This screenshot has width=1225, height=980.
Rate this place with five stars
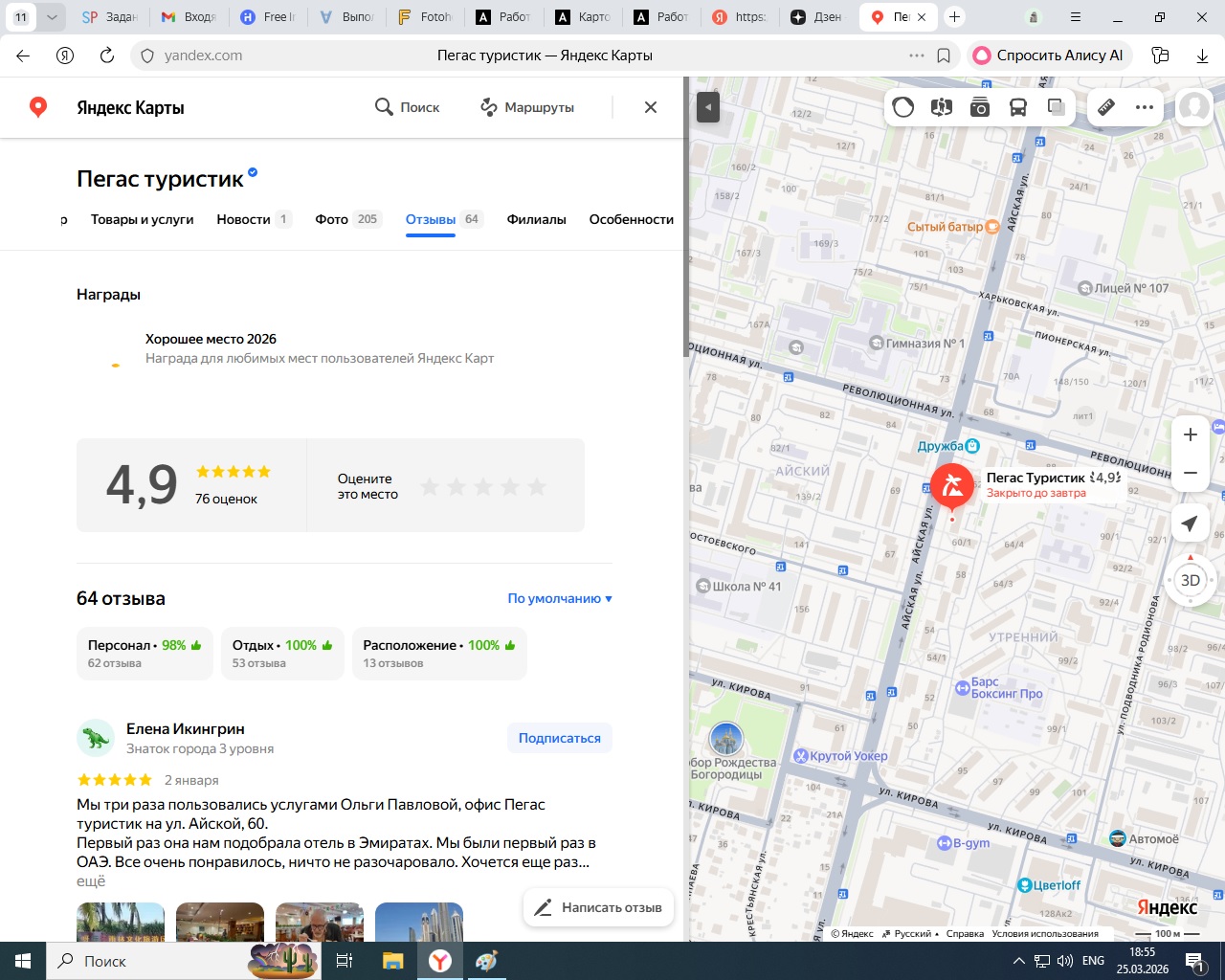(538, 487)
